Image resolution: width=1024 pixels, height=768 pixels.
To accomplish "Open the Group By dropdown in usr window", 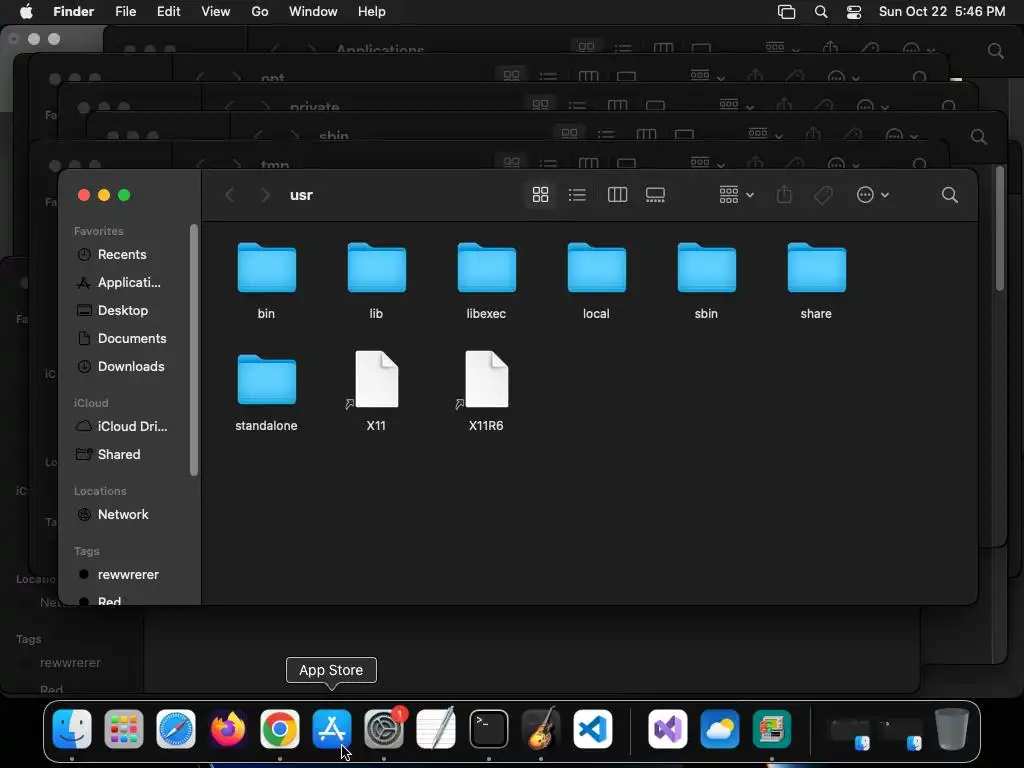I will [x=736, y=195].
